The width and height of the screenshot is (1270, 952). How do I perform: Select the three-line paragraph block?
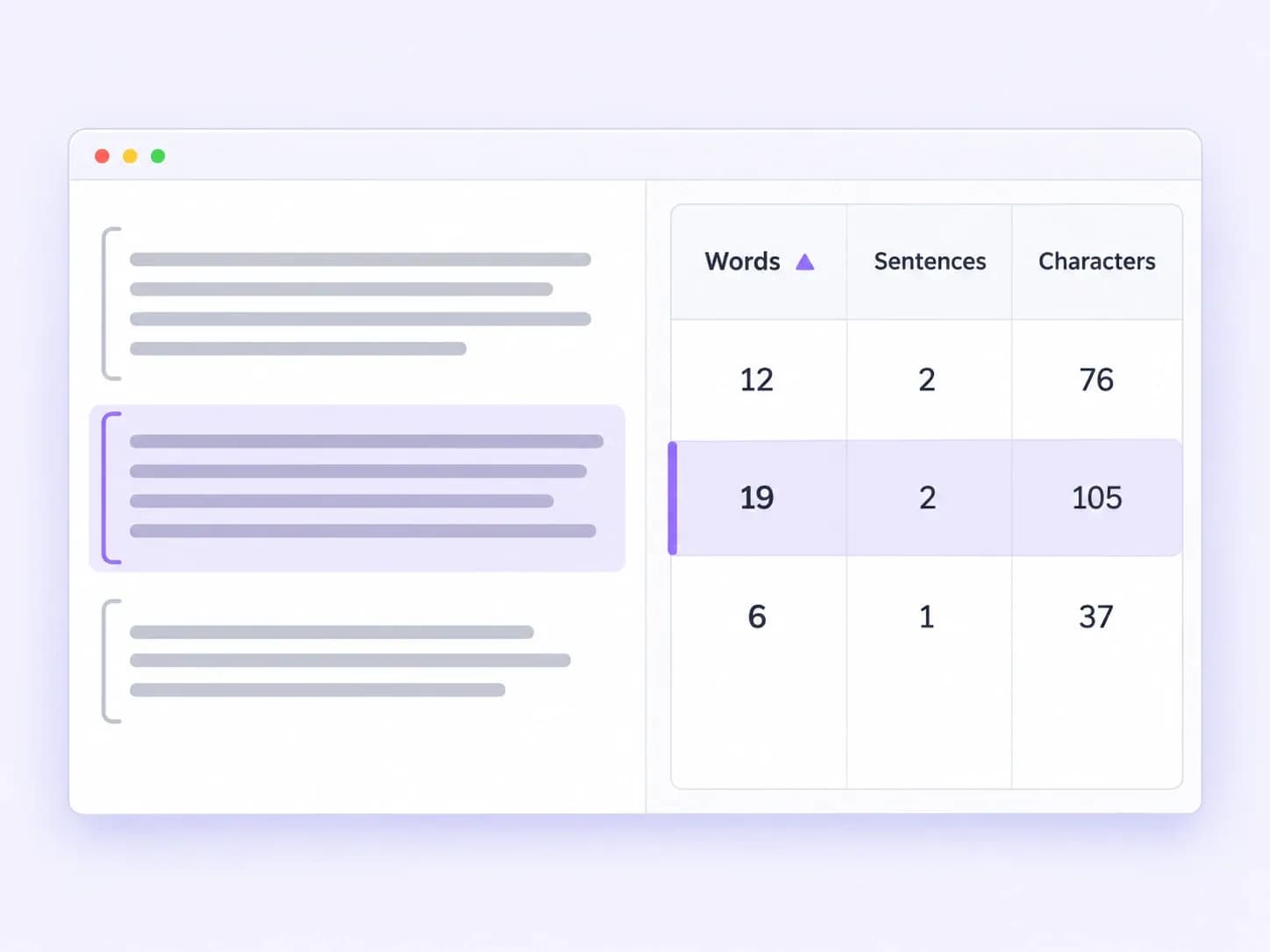(338, 661)
